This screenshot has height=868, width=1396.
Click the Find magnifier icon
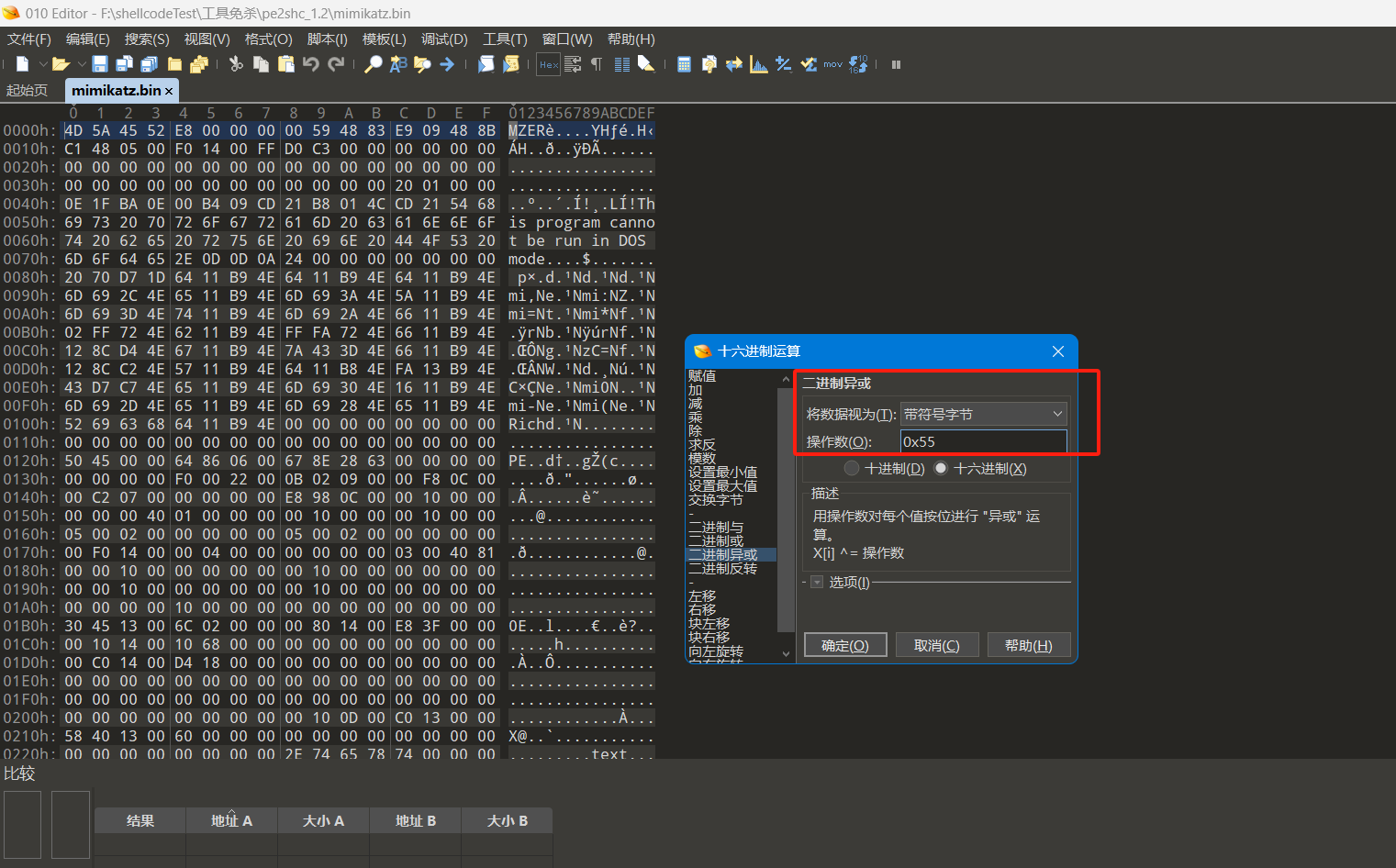[x=373, y=64]
